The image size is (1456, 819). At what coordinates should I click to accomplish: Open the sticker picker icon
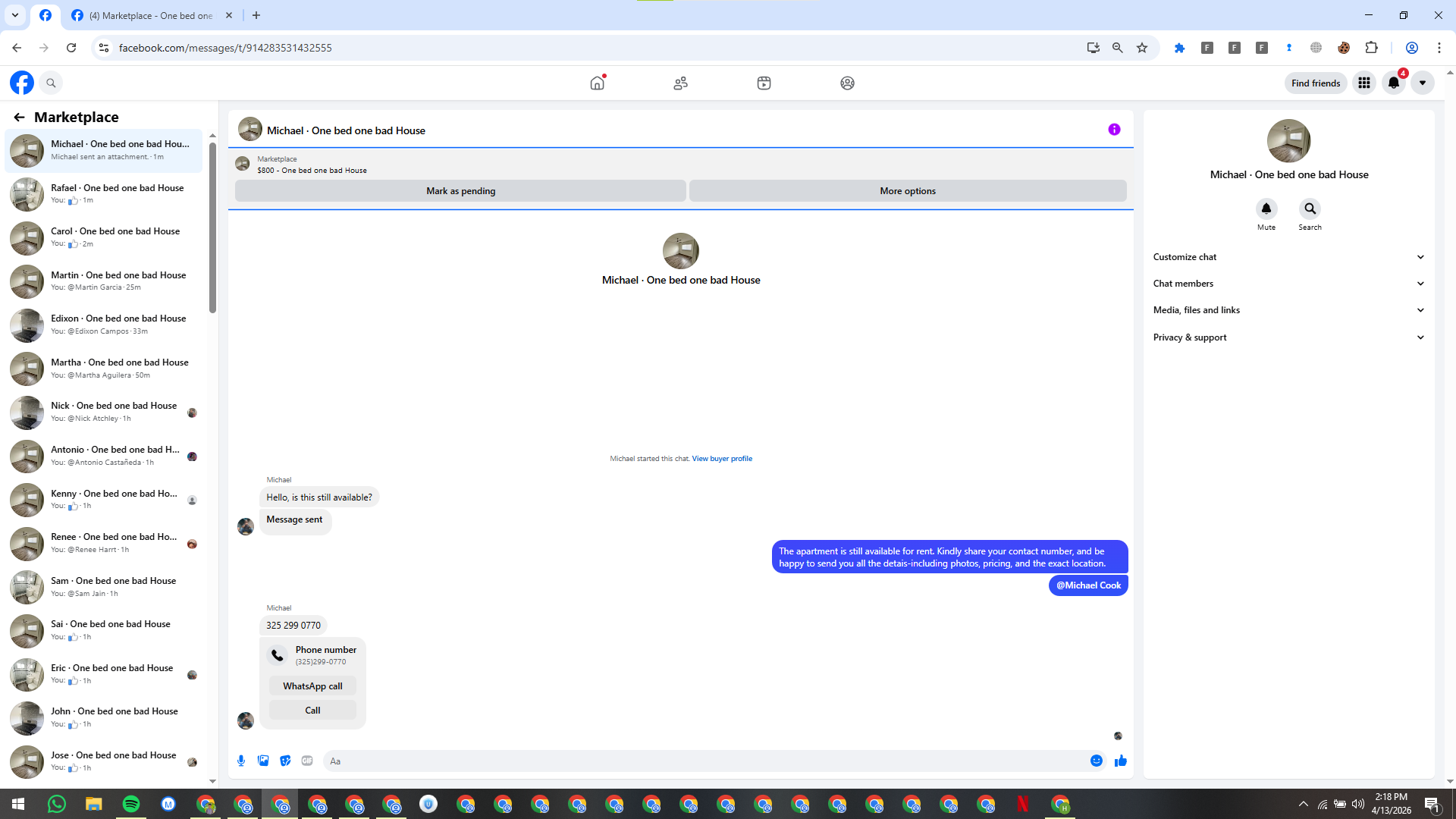(x=285, y=761)
